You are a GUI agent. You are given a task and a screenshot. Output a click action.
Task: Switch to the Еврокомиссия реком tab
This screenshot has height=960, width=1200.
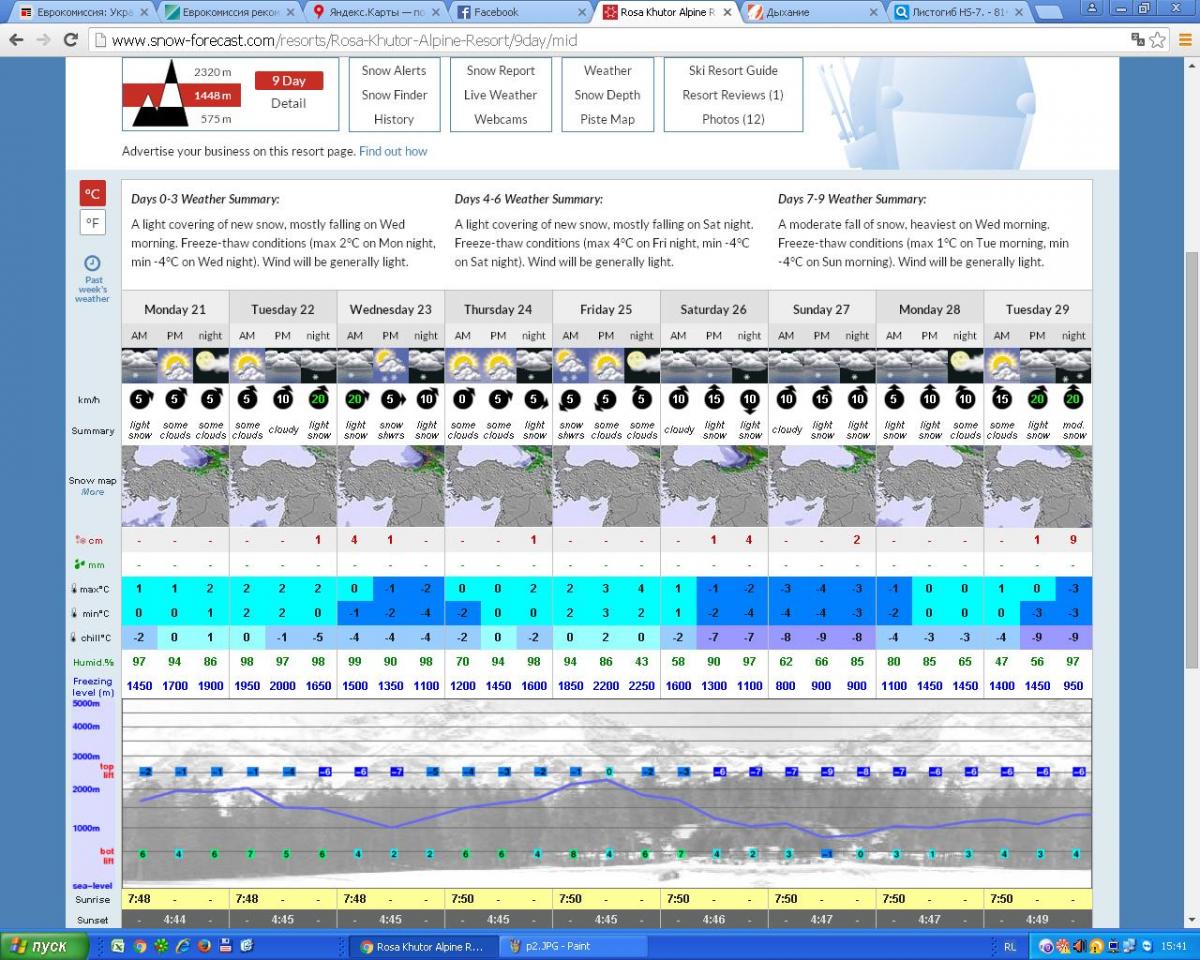230,12
